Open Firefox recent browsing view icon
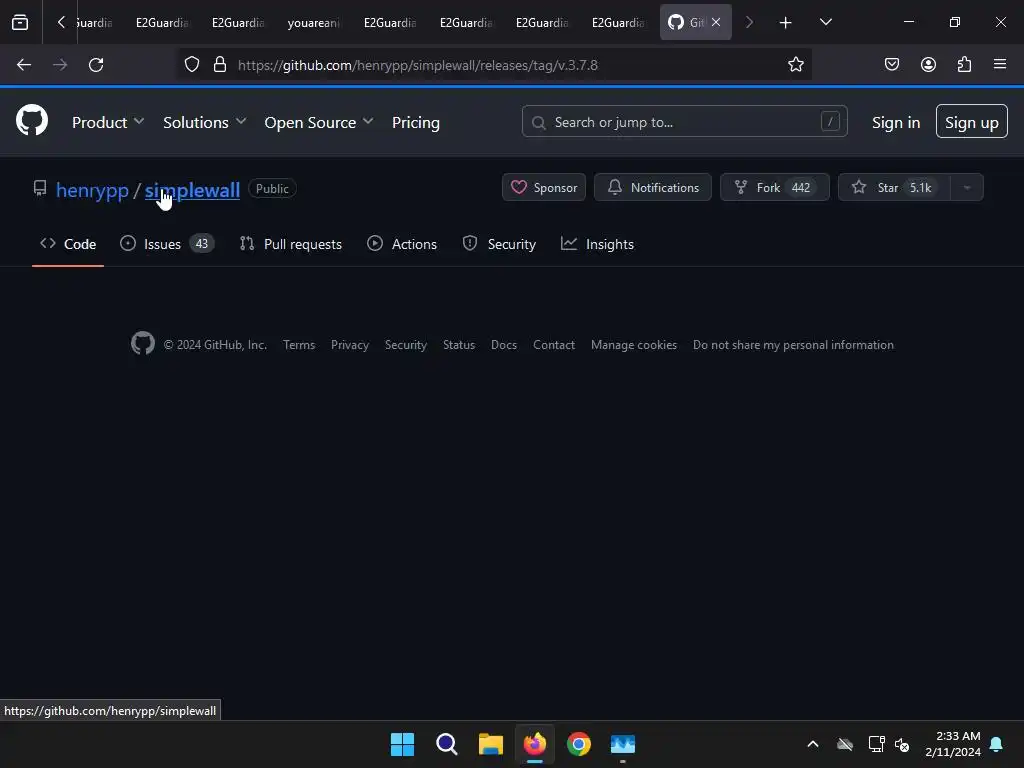 pos(20,22)
